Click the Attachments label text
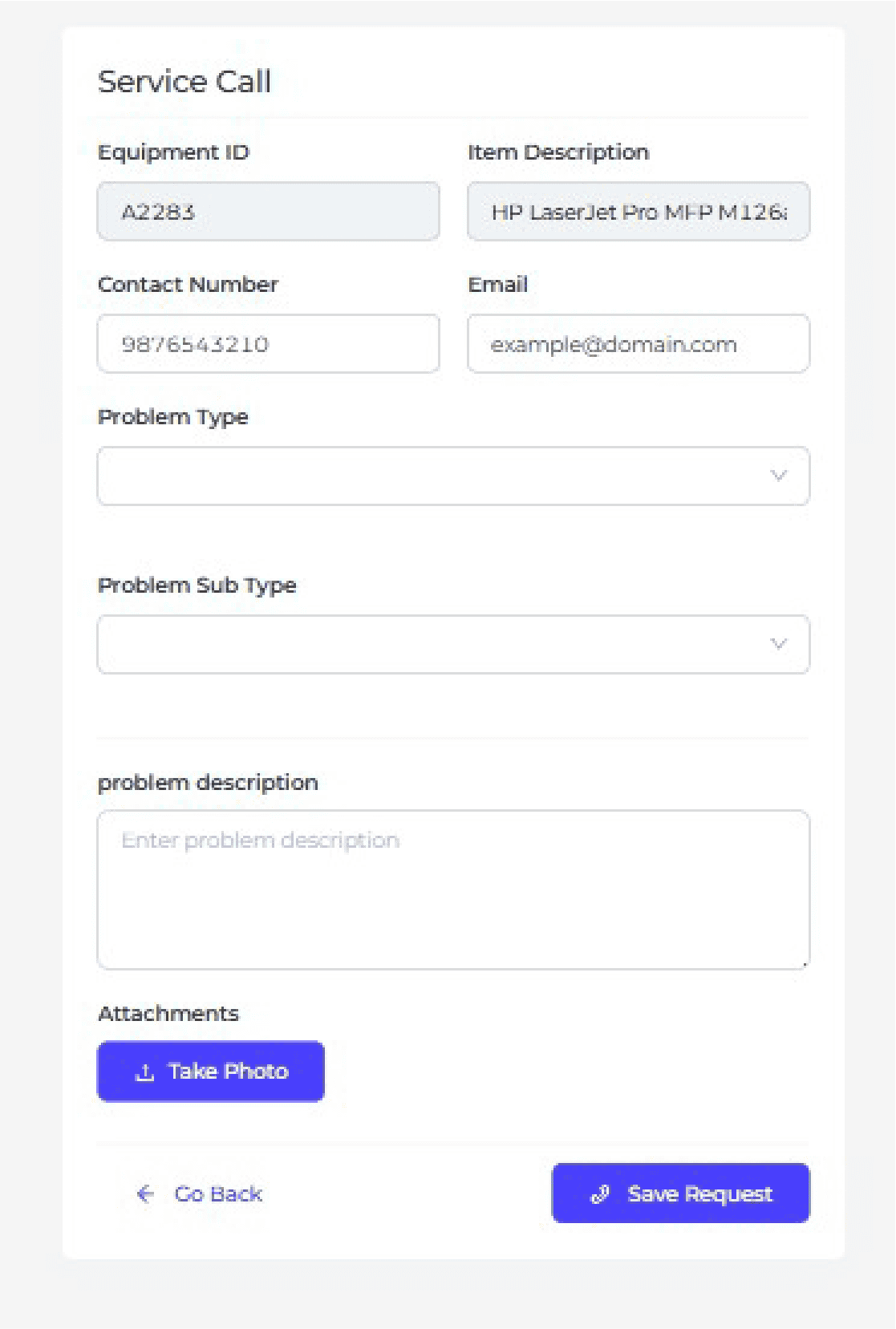 168,1014
